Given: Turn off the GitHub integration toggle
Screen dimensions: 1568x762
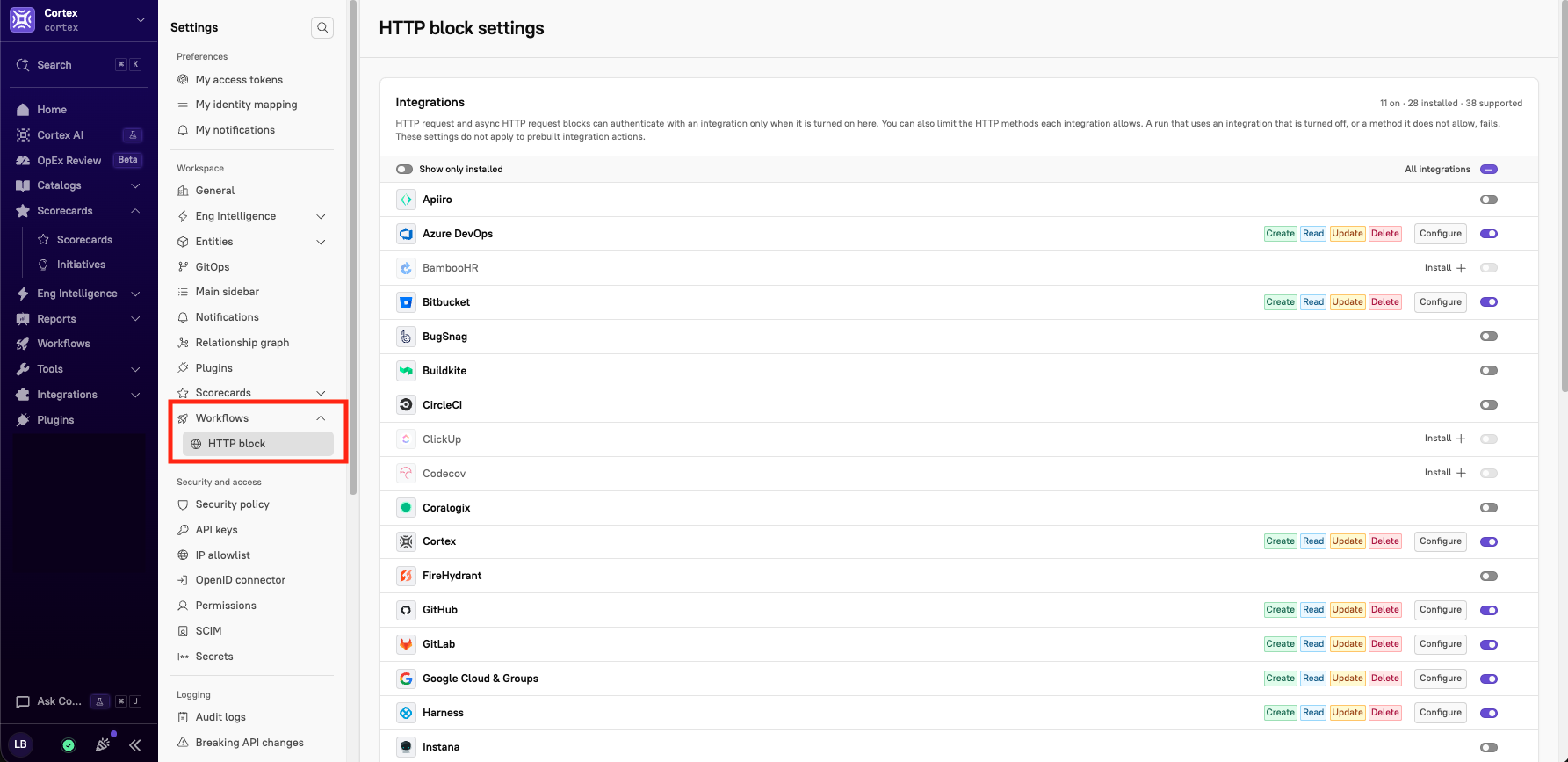Looking at the screenshot, I should (1489, 610).
